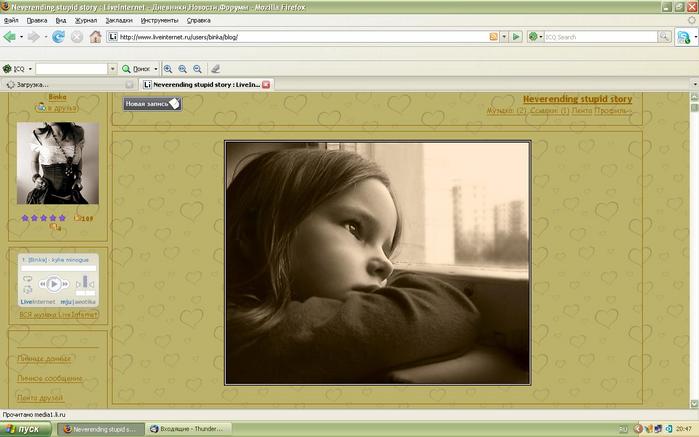Click the ICQ toolbar text input field
The image size is (699, 437).
72,69
